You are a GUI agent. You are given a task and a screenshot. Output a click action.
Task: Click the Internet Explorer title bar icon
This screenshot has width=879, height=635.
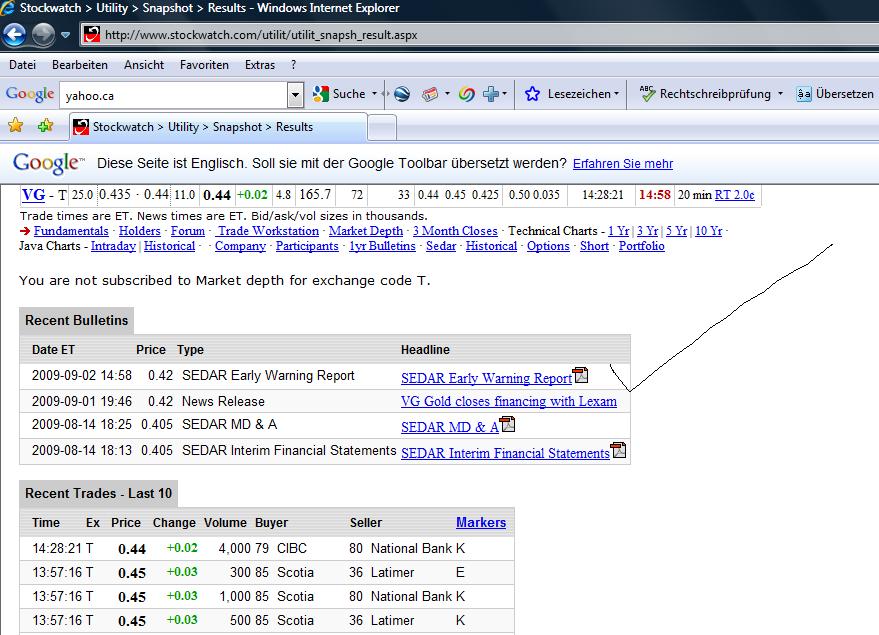tap(7, 8)
